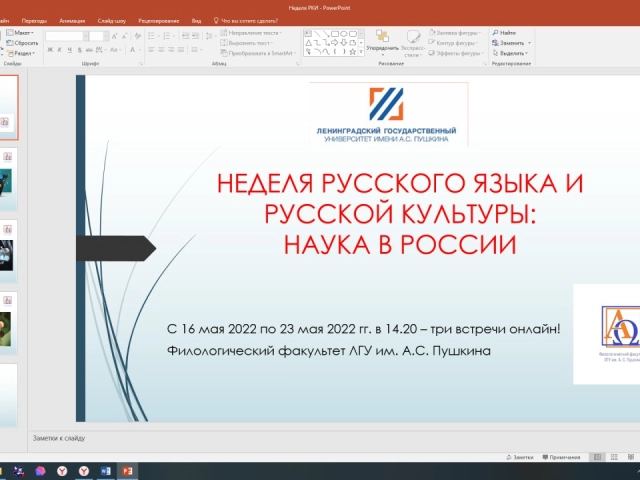Decrease font size with the smaller A icon

tap(124, 36)
